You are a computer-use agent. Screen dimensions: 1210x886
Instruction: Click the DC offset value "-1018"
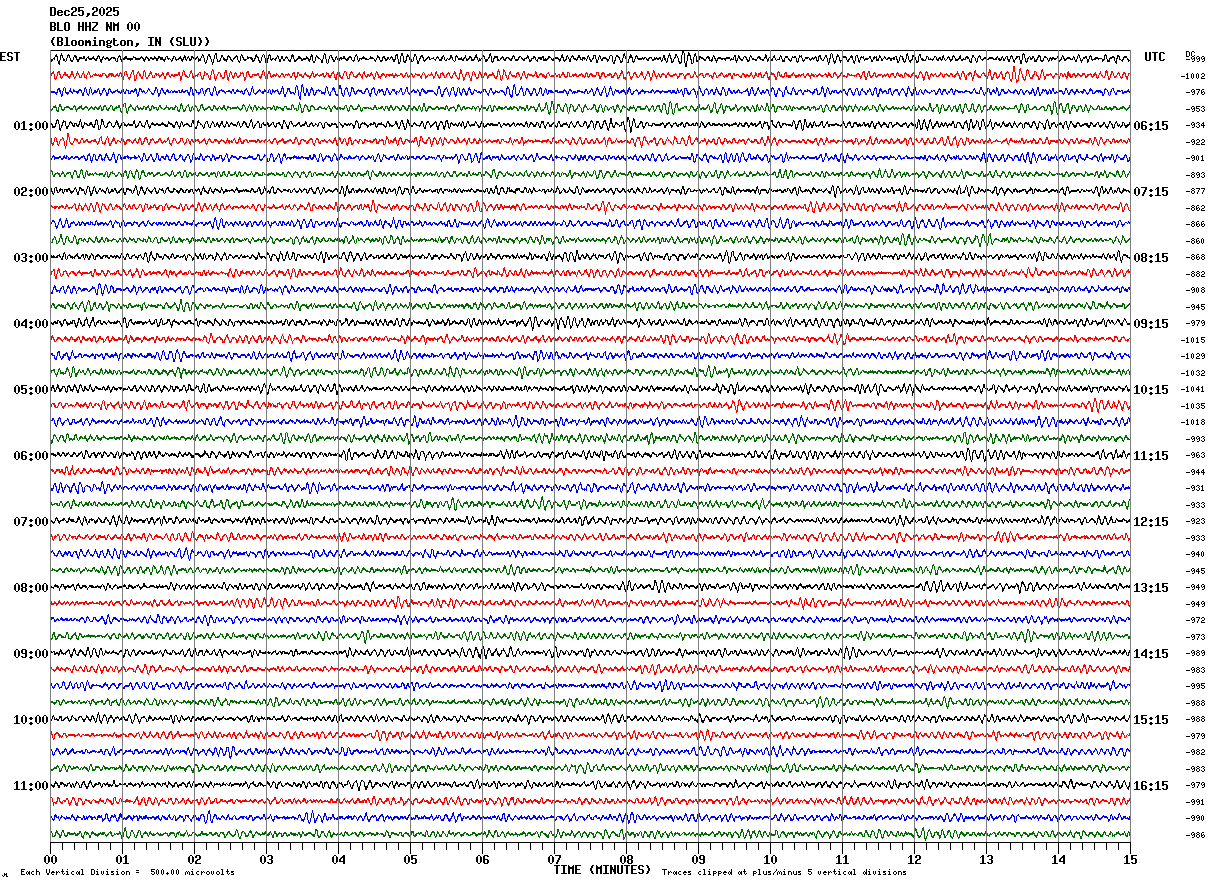pos(1193,422)
